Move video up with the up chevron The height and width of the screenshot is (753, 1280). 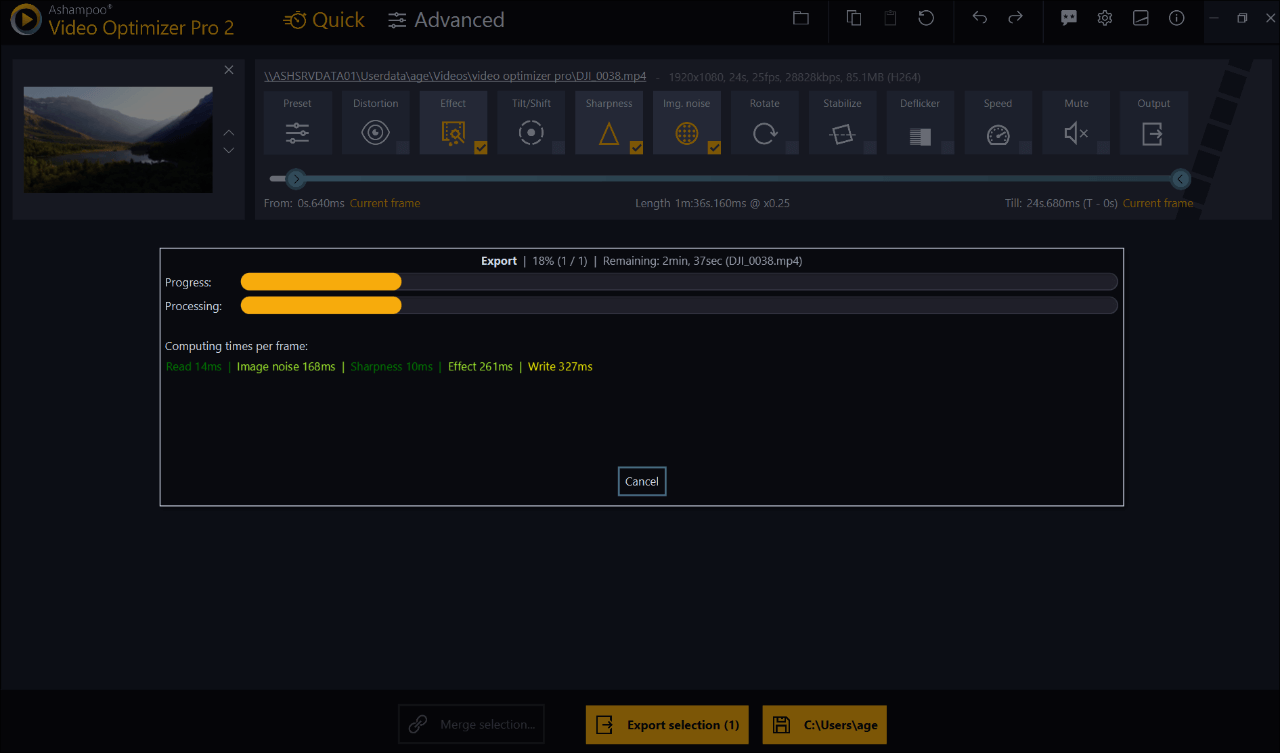[229, 132]
